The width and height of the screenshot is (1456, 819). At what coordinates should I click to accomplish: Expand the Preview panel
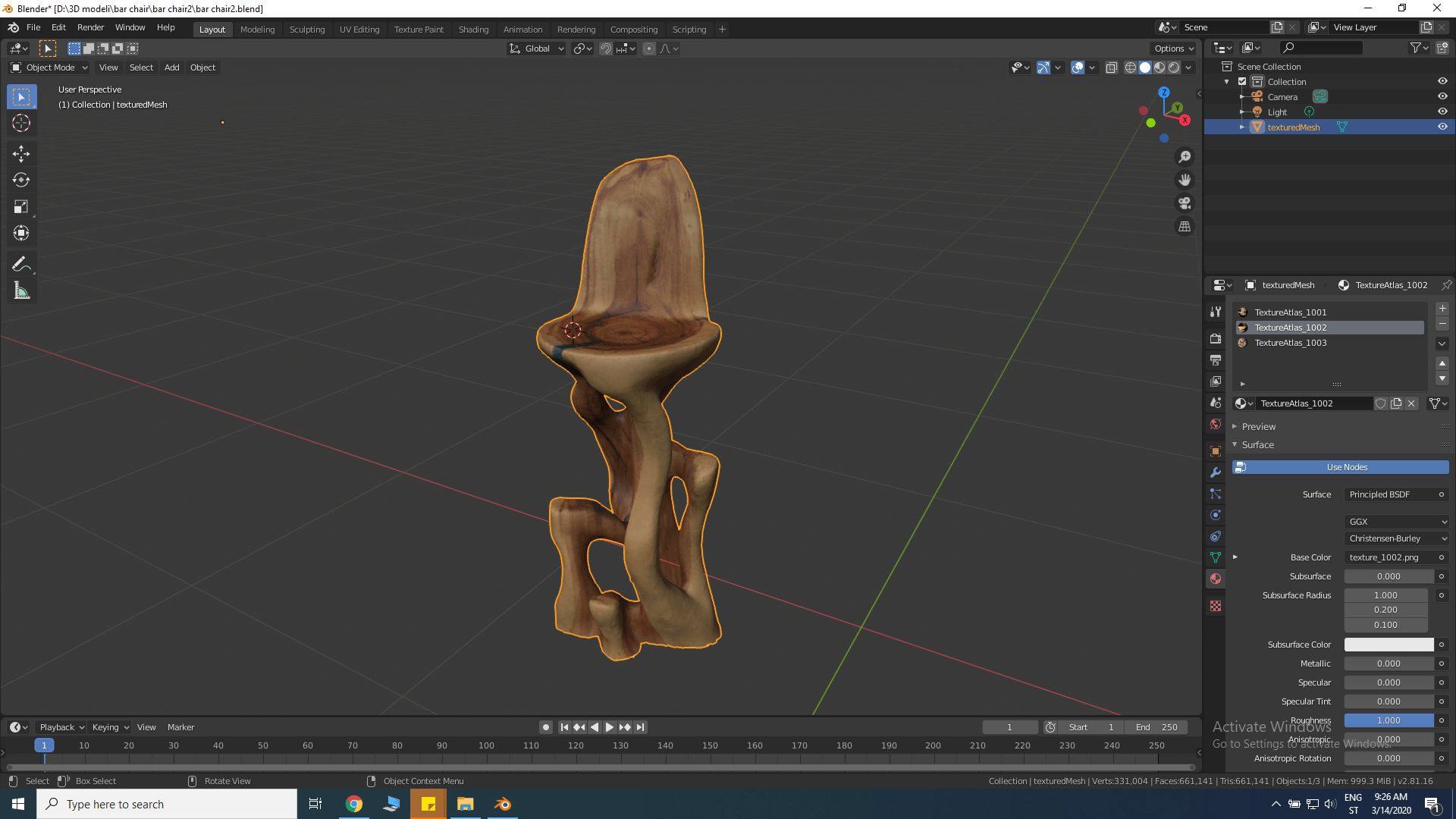coord(1259,426)
